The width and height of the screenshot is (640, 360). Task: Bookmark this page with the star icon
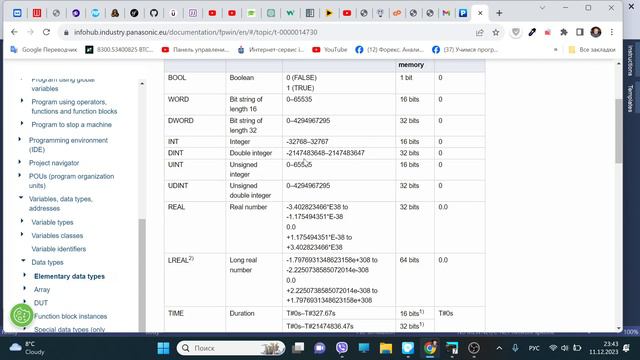[496, 32]
